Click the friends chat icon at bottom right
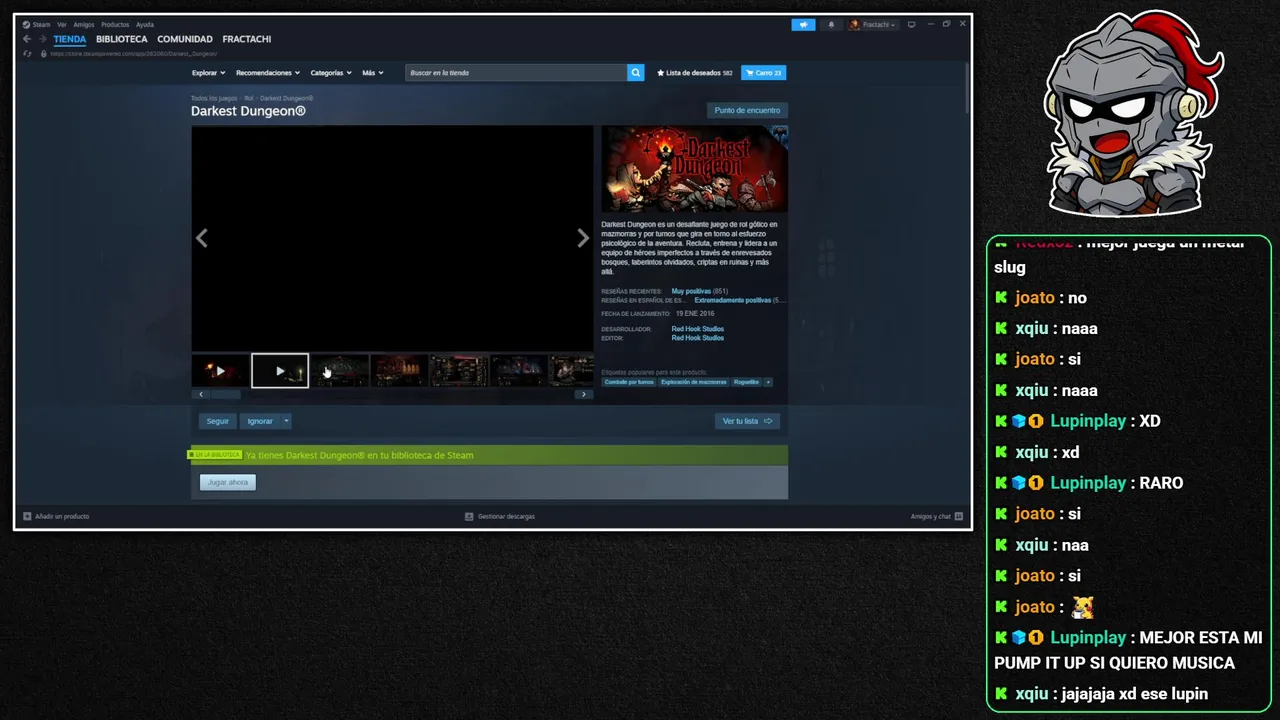The height and width of the screenshot is (720, 1280). click(958, 516)
